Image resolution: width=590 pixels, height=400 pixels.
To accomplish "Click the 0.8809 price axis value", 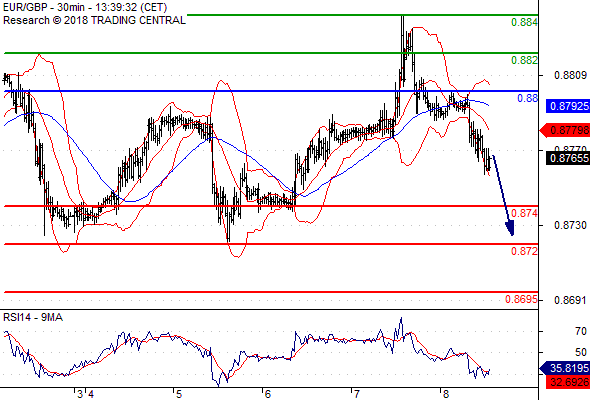I will tap(570, 76).
